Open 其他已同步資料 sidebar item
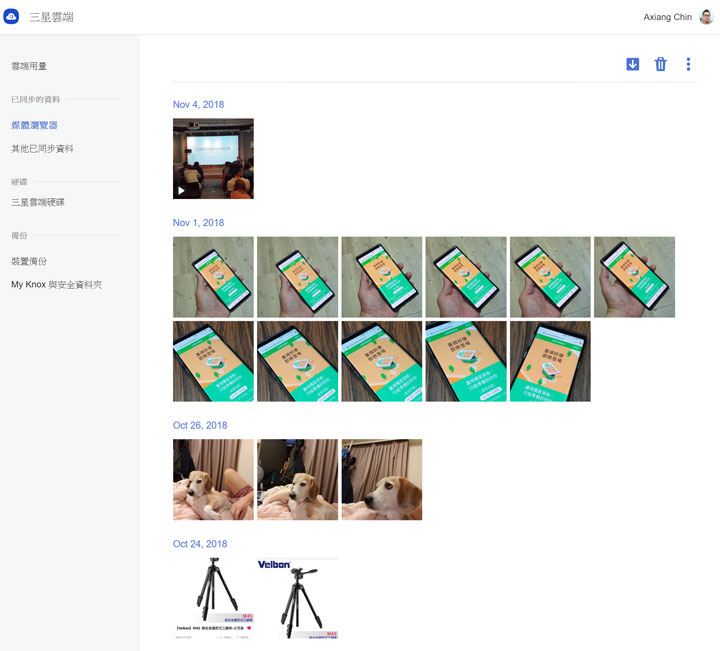This screenshot has height=651, width=720. [x=42, y=149]
